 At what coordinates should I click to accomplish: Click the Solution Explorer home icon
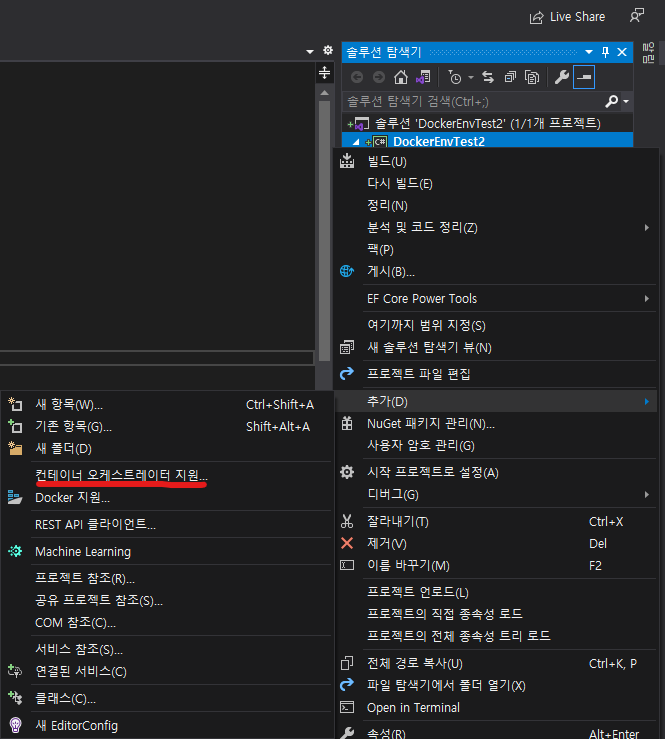[x=401, y=77]
